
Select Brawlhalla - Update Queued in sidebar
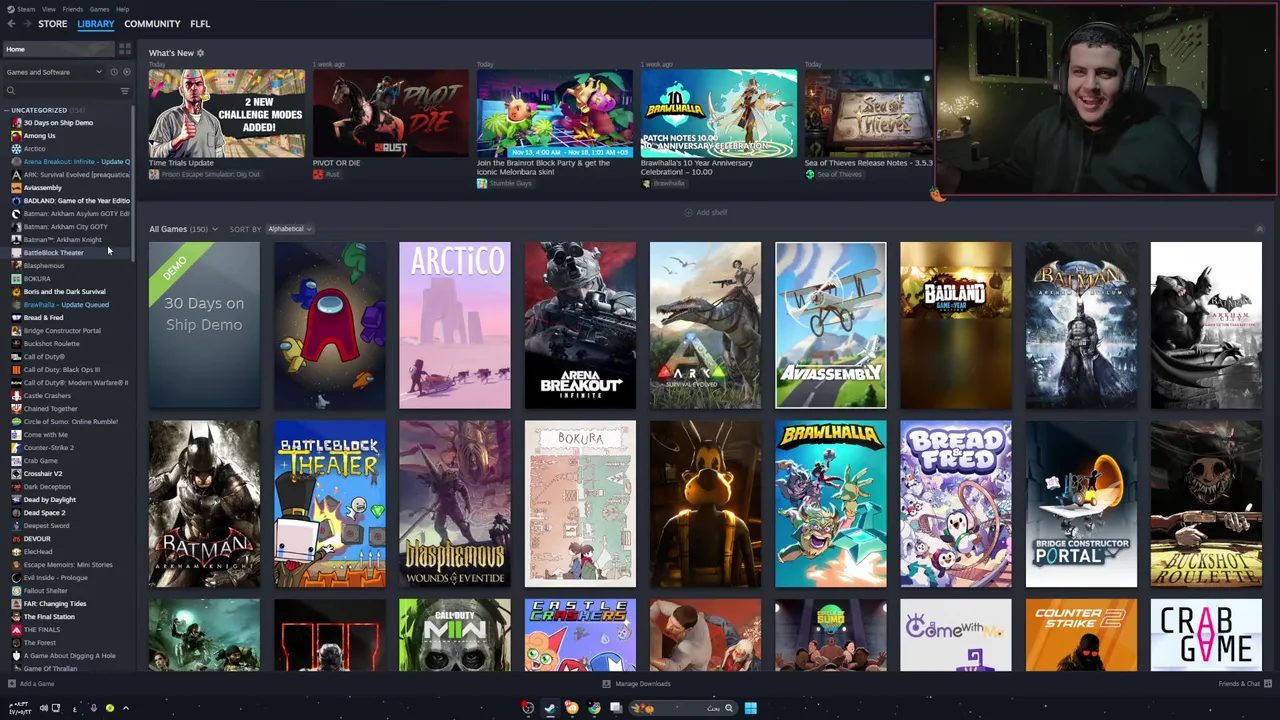pos(66,305)
